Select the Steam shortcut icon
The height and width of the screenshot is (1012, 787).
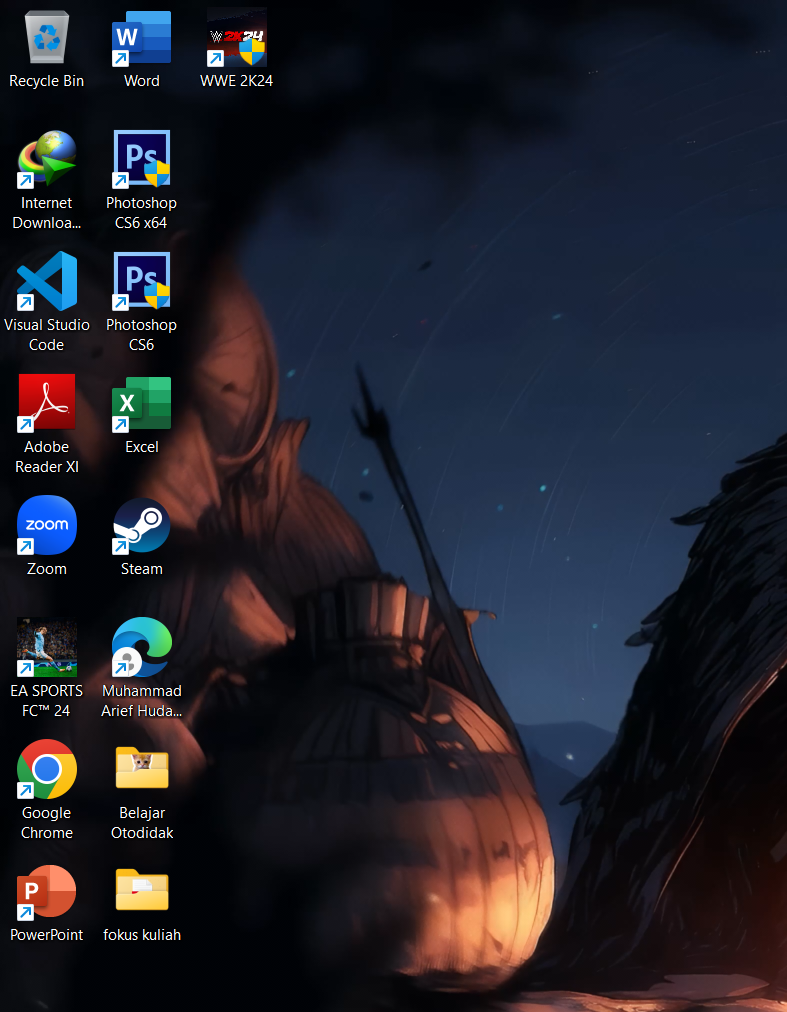click(x=141, y=525)
